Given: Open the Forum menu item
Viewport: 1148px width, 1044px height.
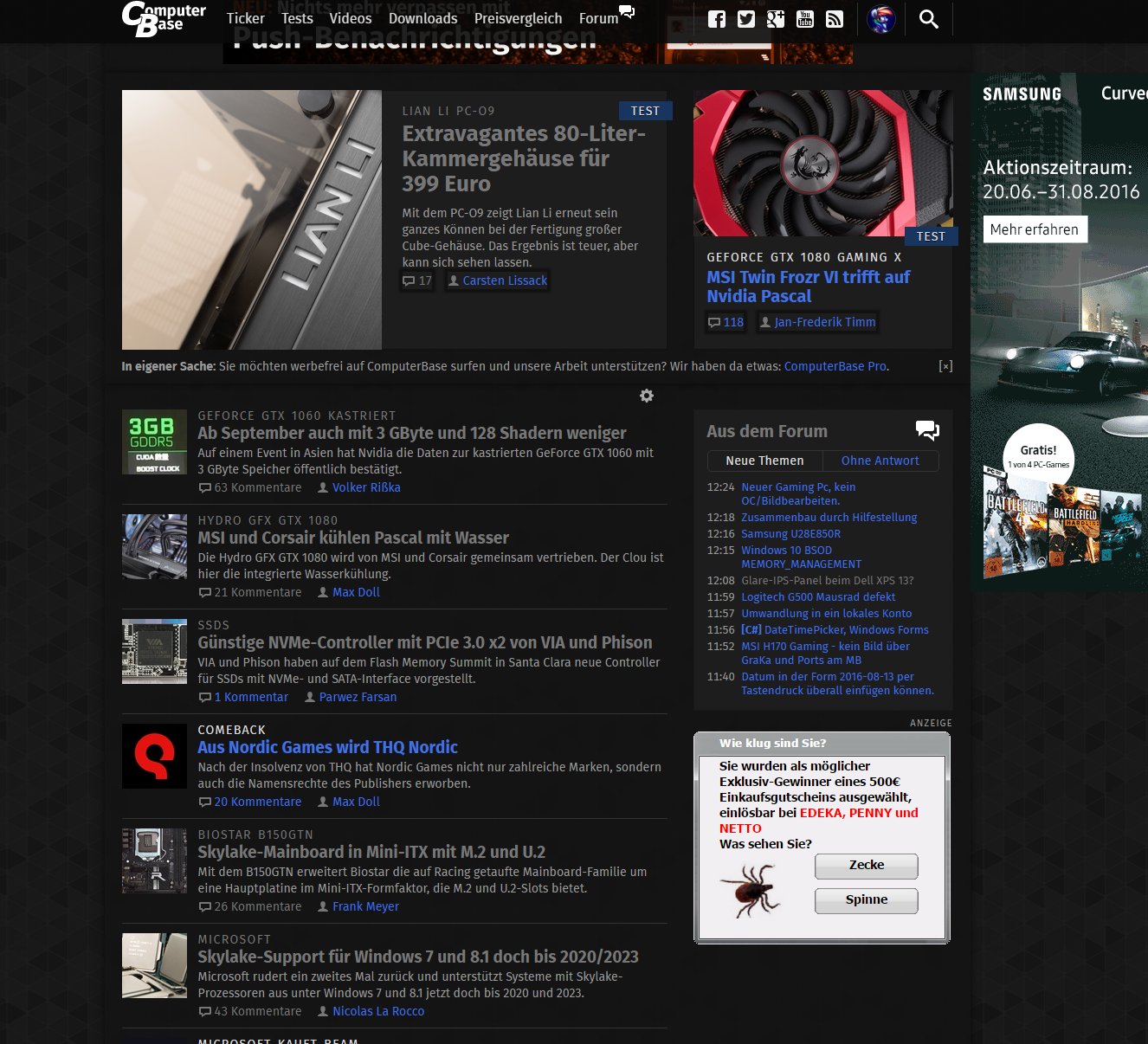Looking at the screenshot, I should 598,18.
